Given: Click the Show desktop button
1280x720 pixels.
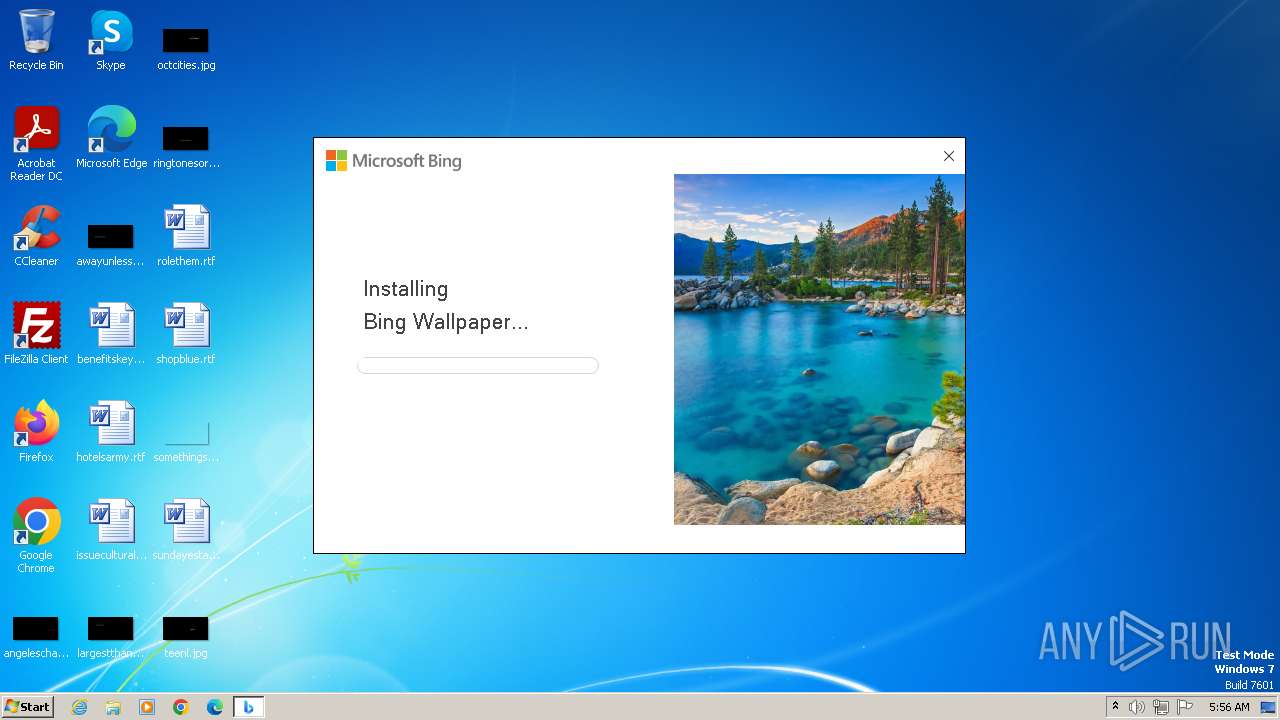Looking at the screenshot, I should [1268, 707].
